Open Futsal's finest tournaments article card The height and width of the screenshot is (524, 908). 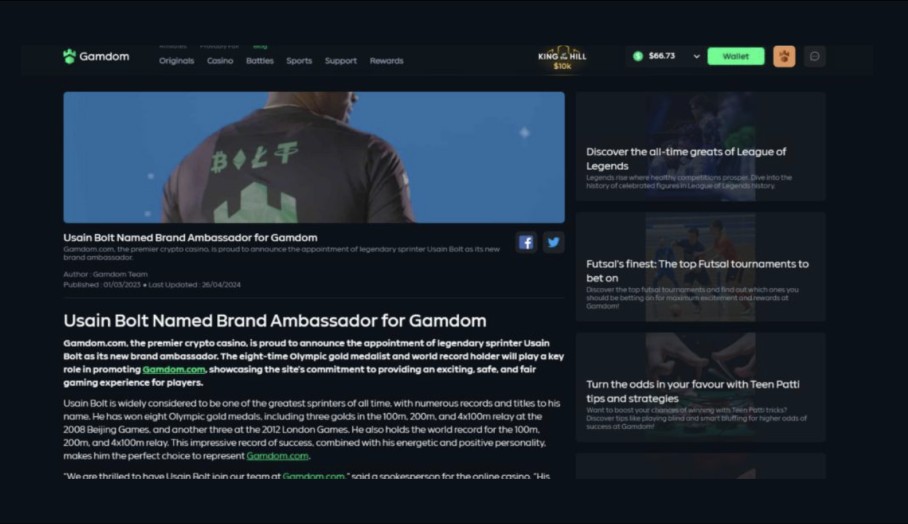701,267
